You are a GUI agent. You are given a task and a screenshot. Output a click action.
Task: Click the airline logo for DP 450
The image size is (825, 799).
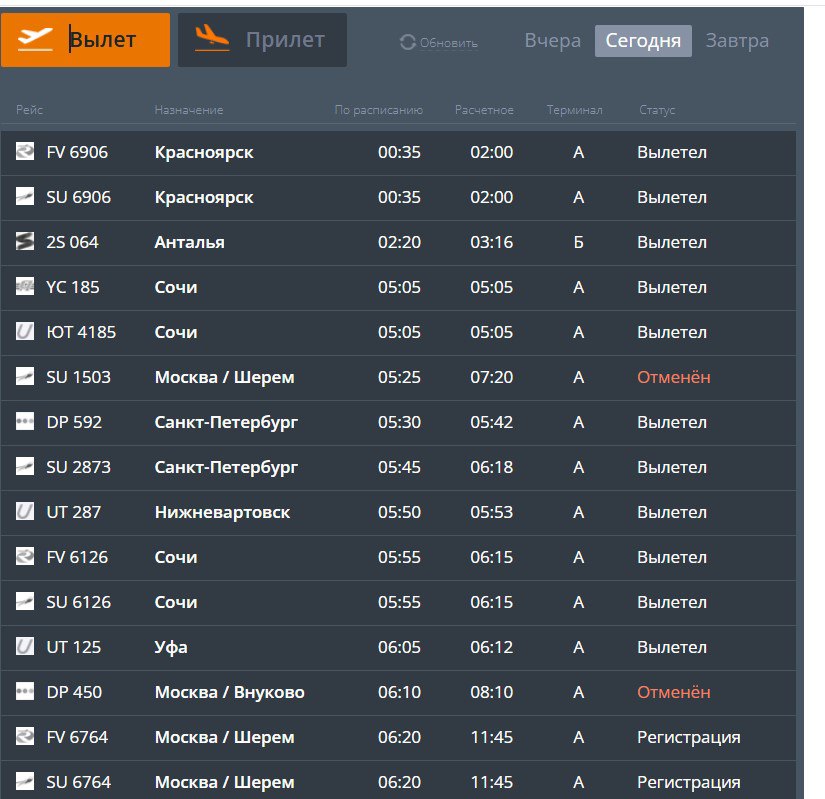point(25,691)
